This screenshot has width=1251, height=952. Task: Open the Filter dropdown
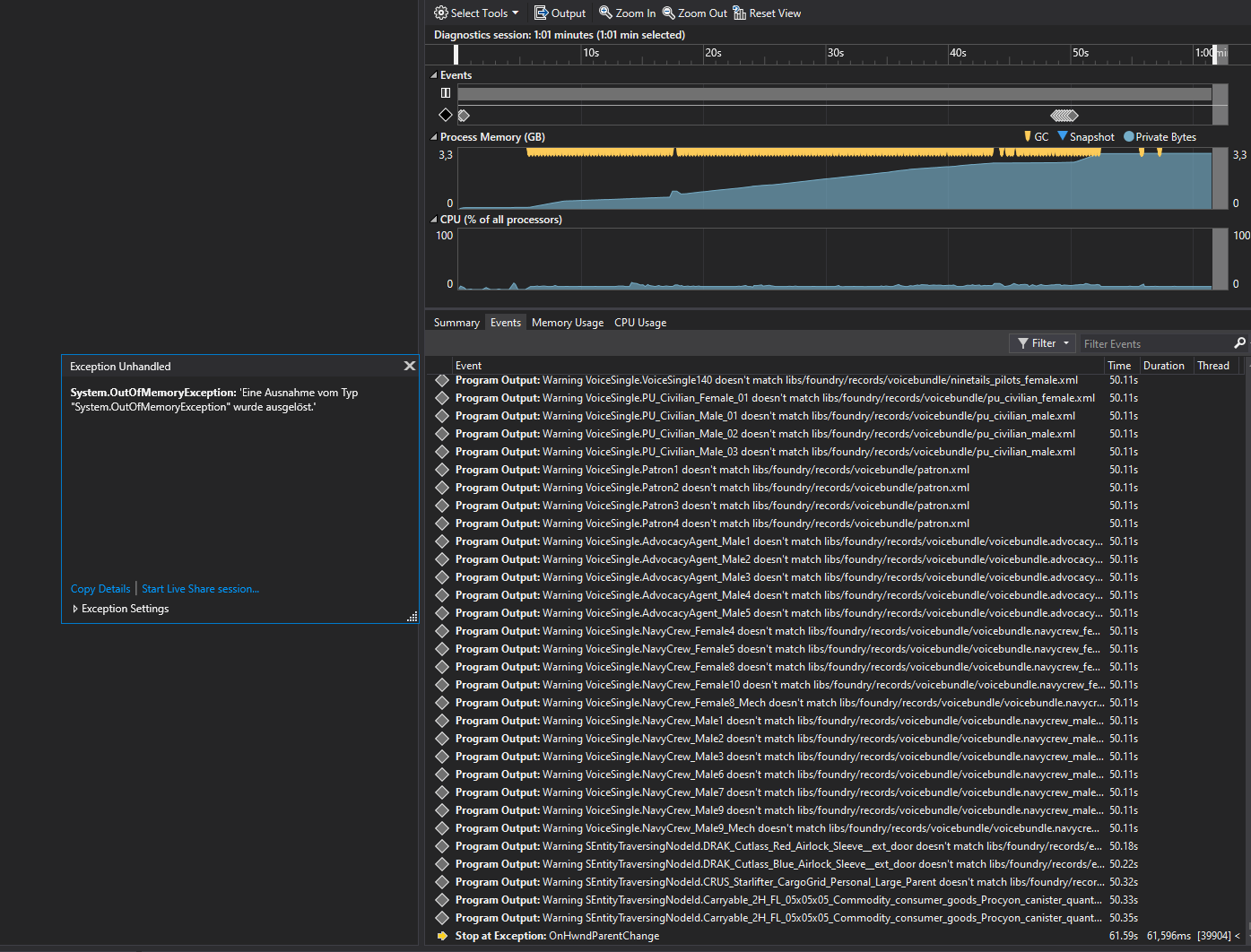1043,343
